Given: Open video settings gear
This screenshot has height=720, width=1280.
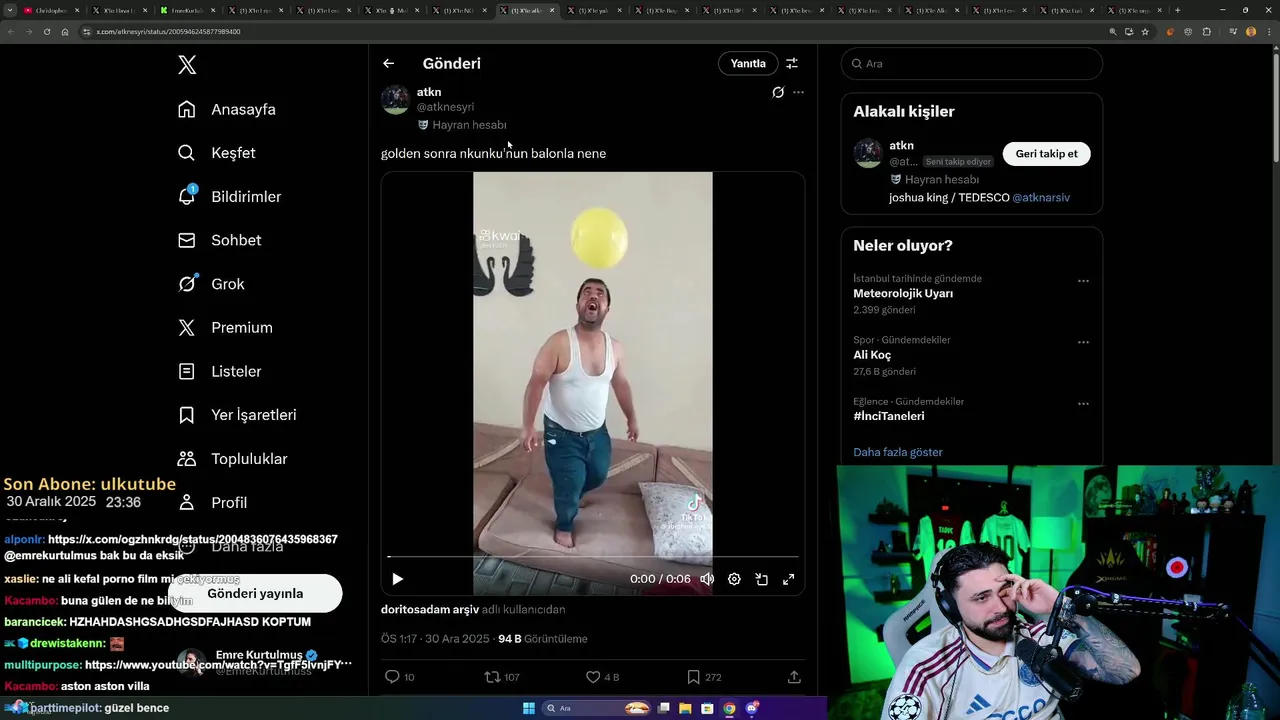Looking at the screenshot, I should tap(734, 579).
